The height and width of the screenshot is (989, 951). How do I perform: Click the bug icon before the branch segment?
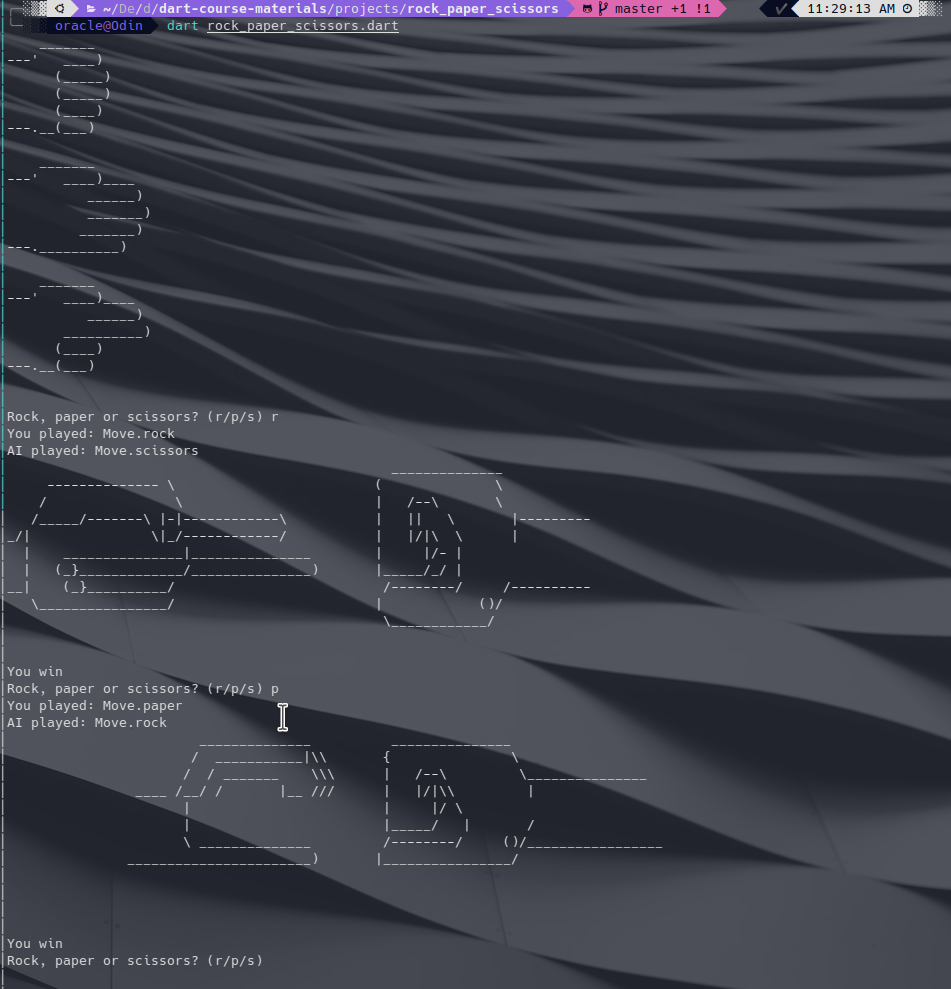587,8
